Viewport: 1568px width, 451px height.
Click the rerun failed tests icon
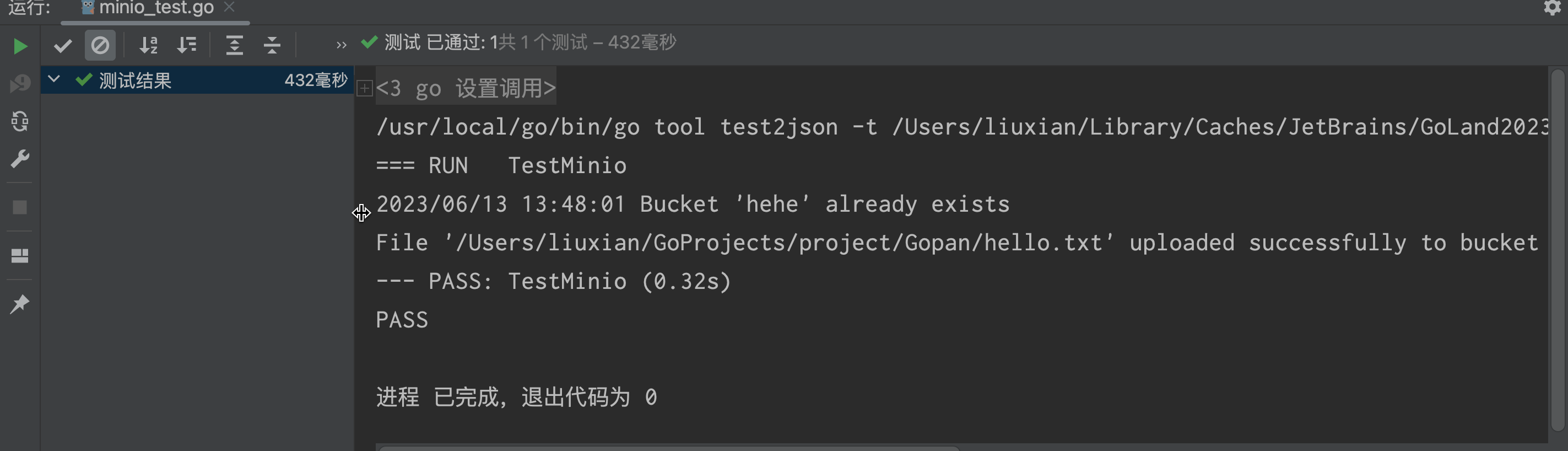(x=20, y=83)
